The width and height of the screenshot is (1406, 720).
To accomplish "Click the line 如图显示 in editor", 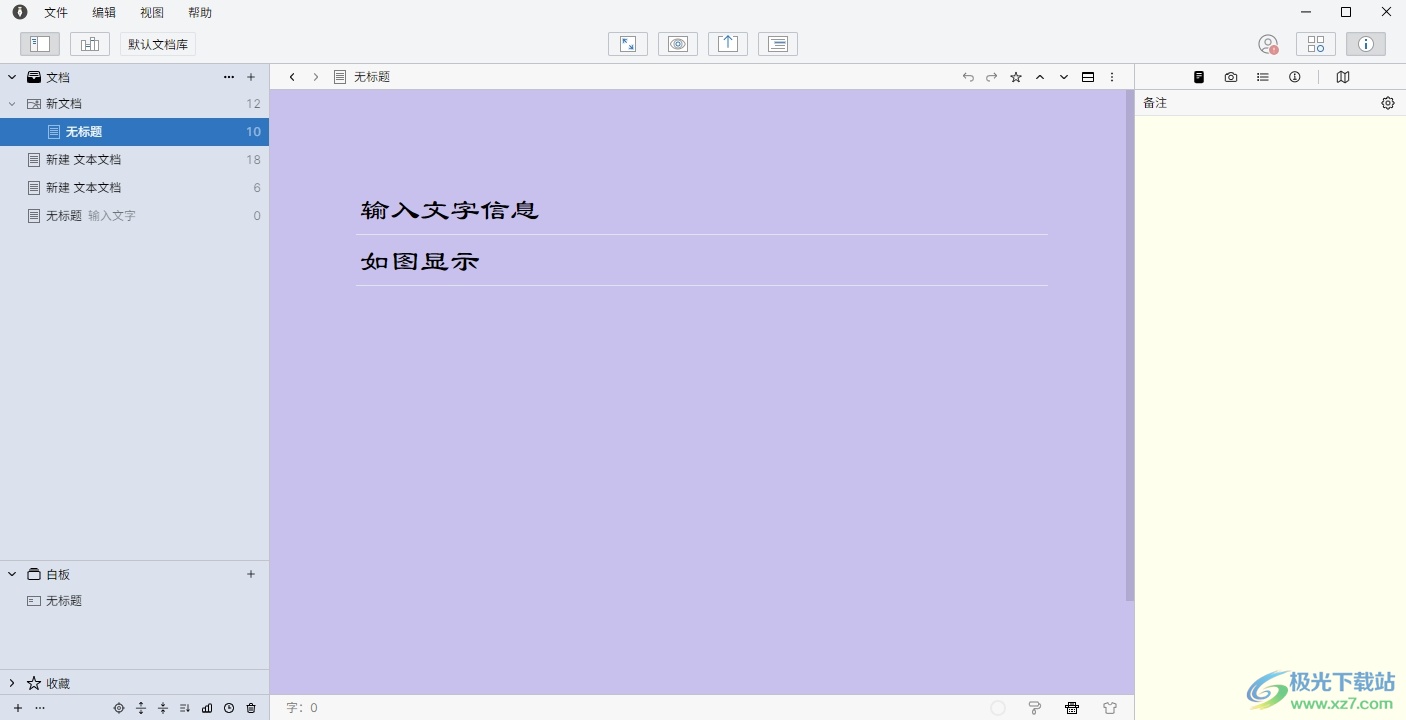I will pos(420,261).
